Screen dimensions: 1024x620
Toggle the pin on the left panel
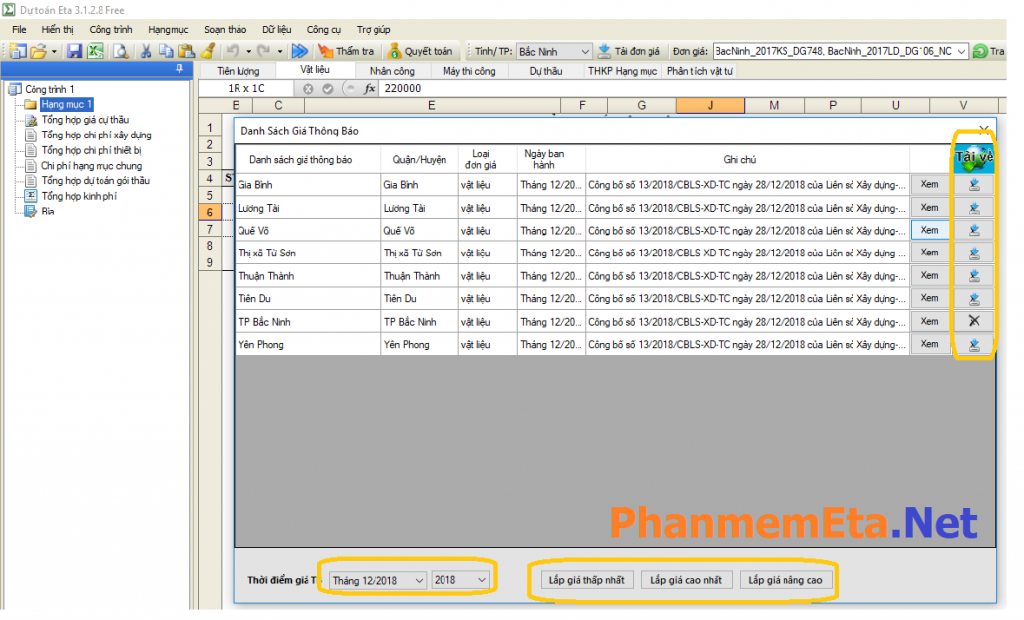tap(179, 69)
